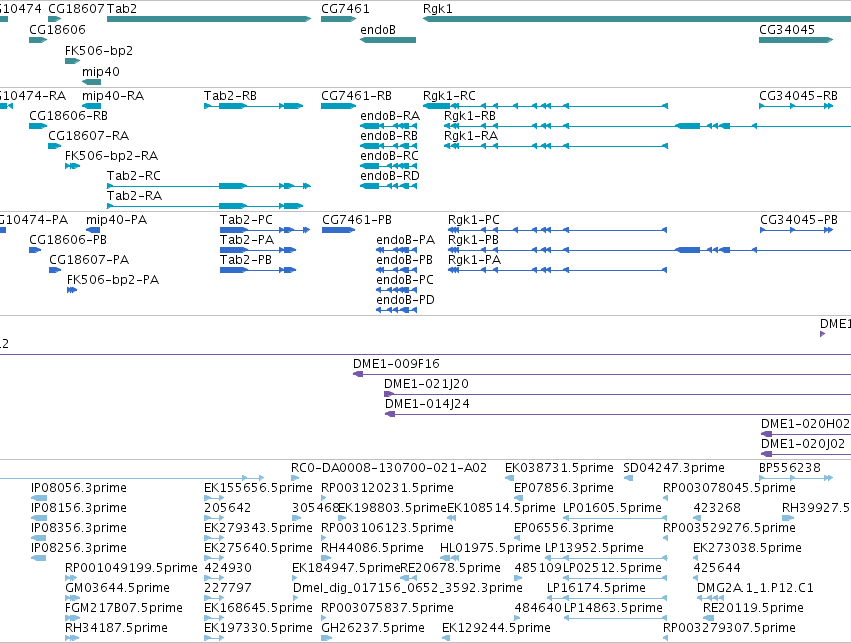Open the endoB-PA protein feature

click(x=397, y=250)
